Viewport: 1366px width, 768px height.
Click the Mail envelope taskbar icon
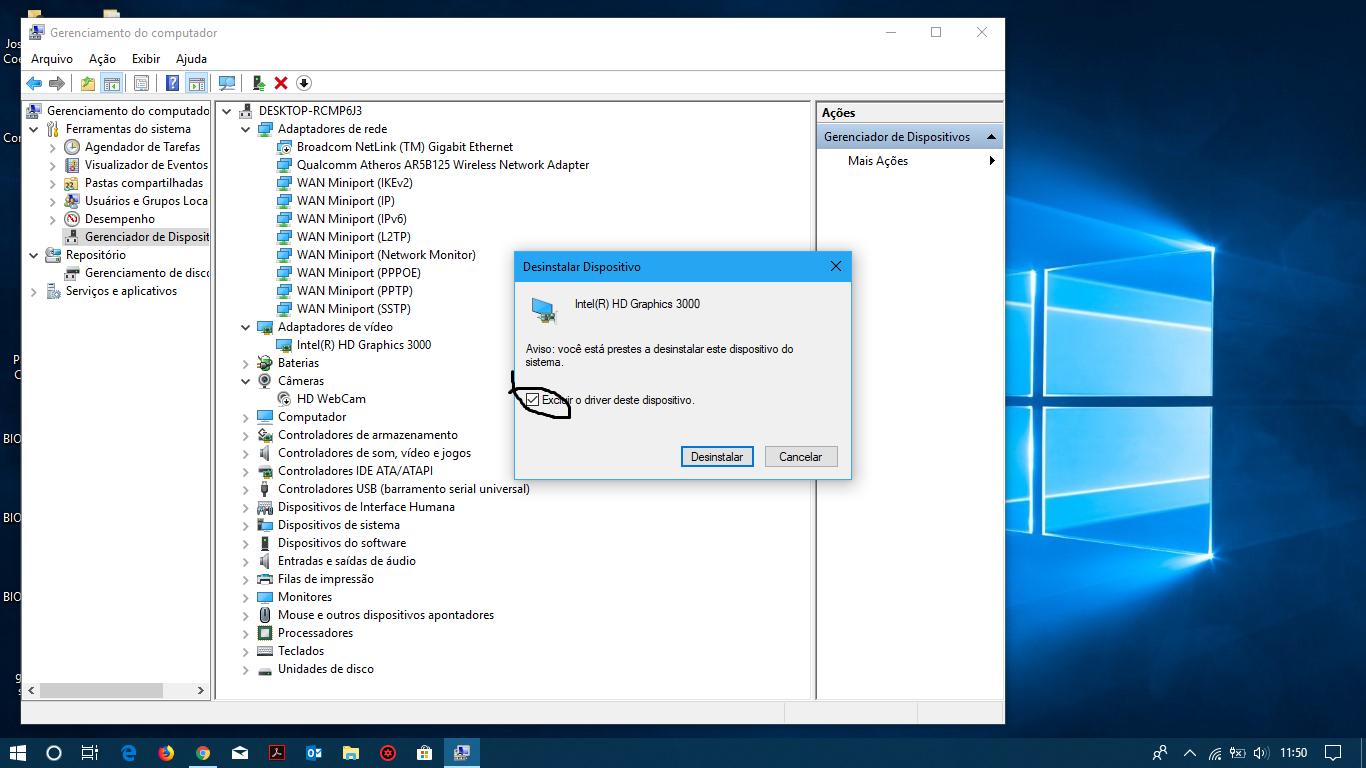(240, 753)
